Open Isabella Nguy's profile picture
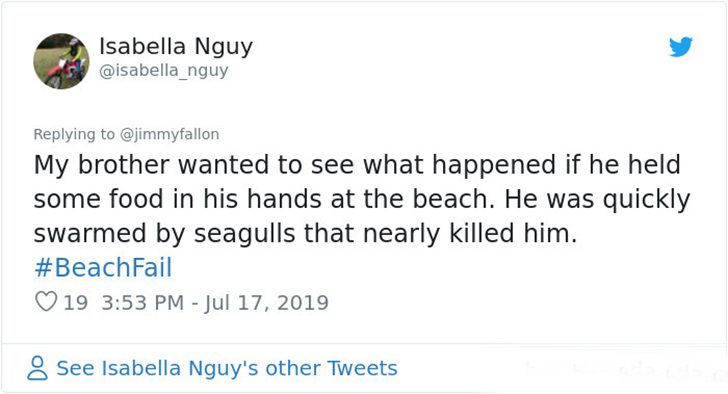This screenshot has width=728, height=394. click(61, 61)
